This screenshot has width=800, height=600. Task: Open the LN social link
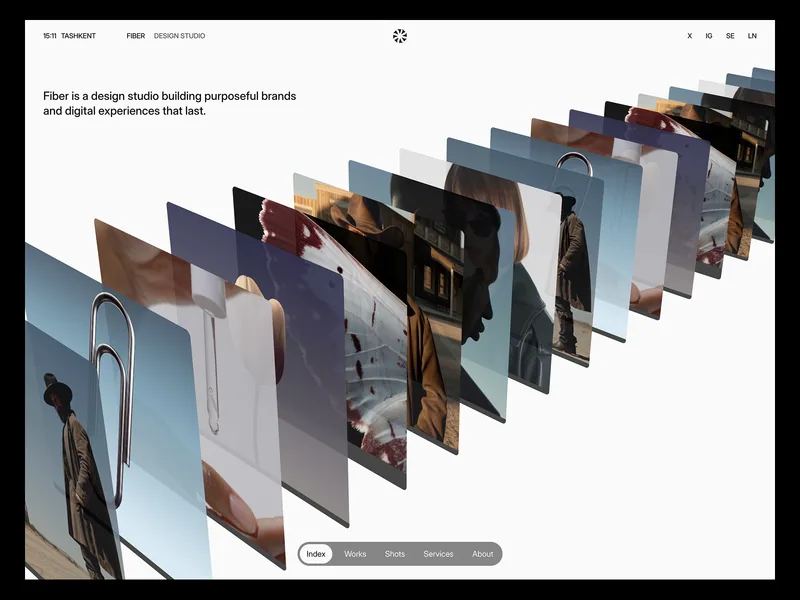pos(752,36)
